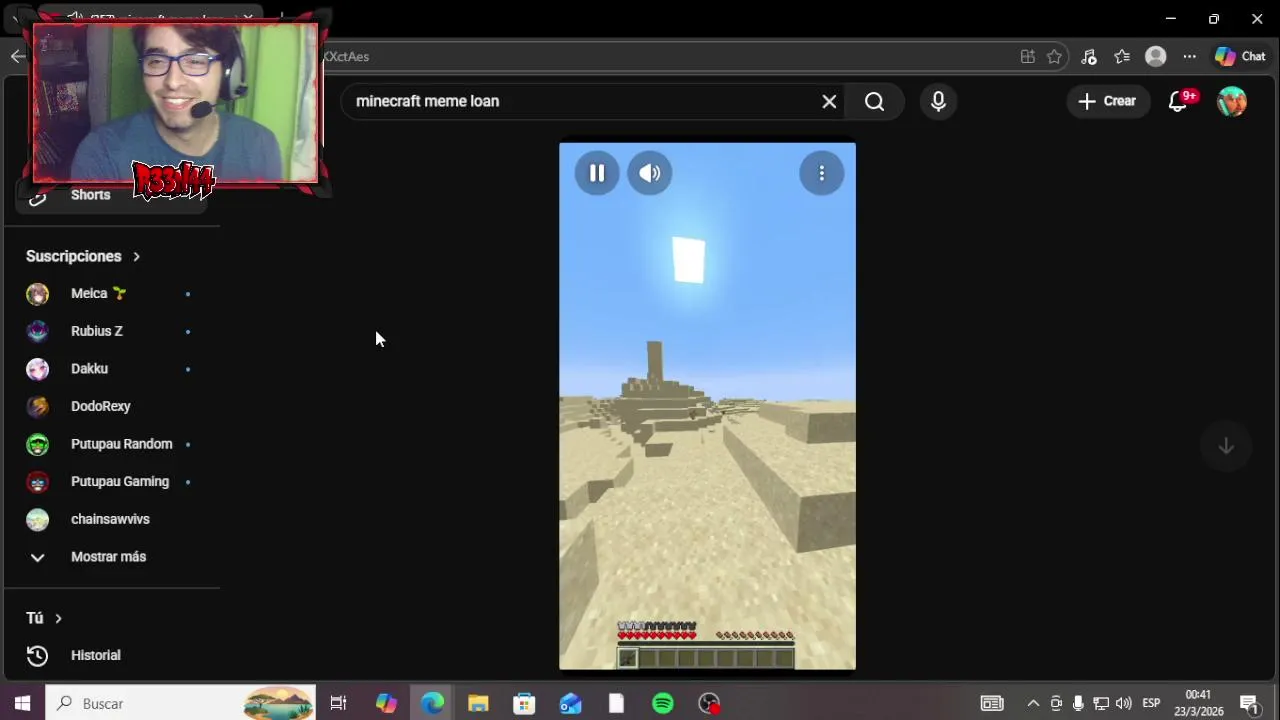Click the split screen icon in the address bar

pos(1027,57)
